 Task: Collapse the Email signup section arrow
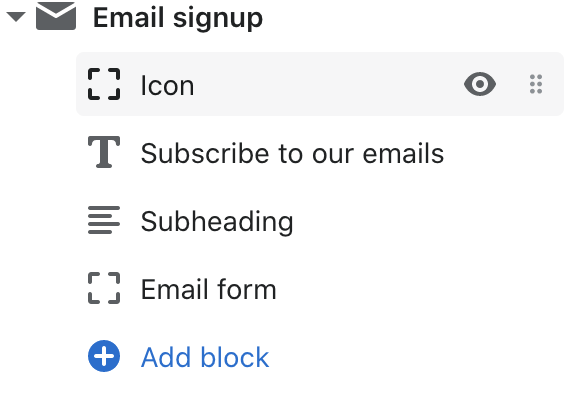(x=16, y=17)
